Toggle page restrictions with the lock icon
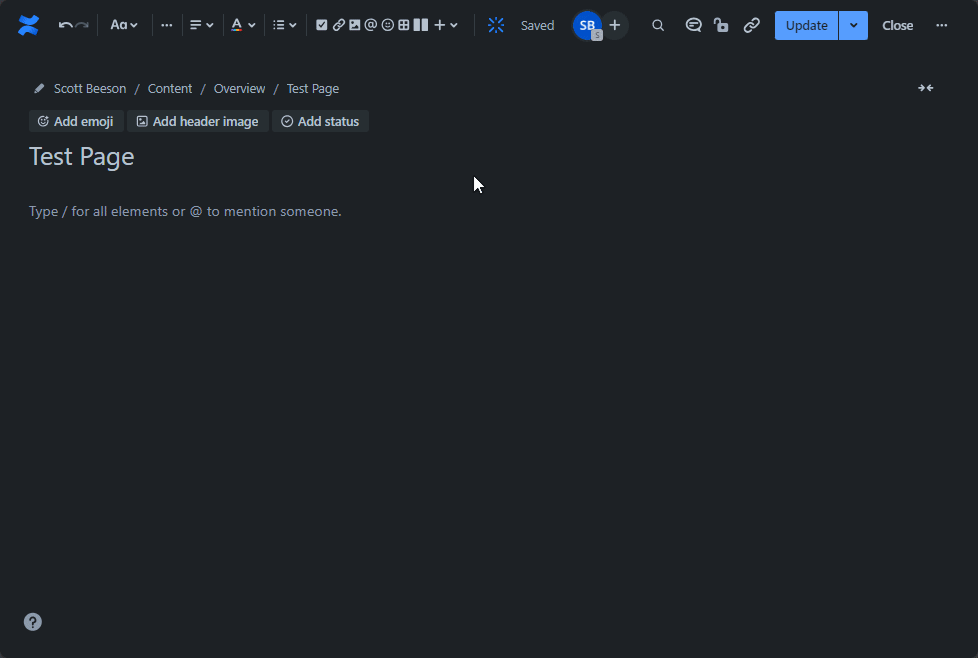 click(x=721, y=25)
